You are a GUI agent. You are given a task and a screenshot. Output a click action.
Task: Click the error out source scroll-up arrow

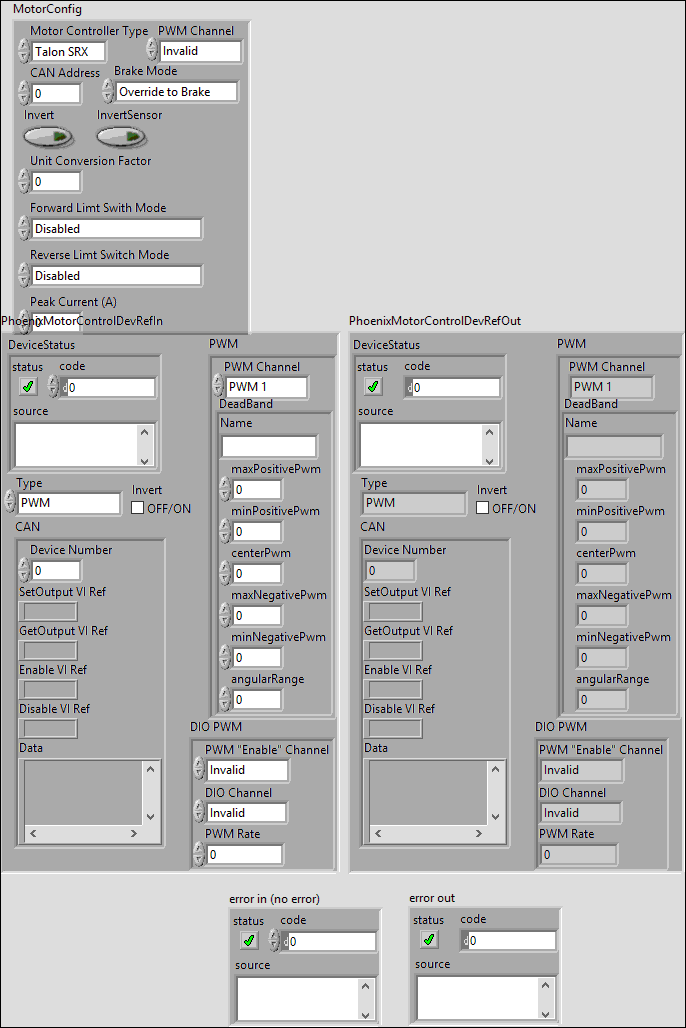[545, 985]
